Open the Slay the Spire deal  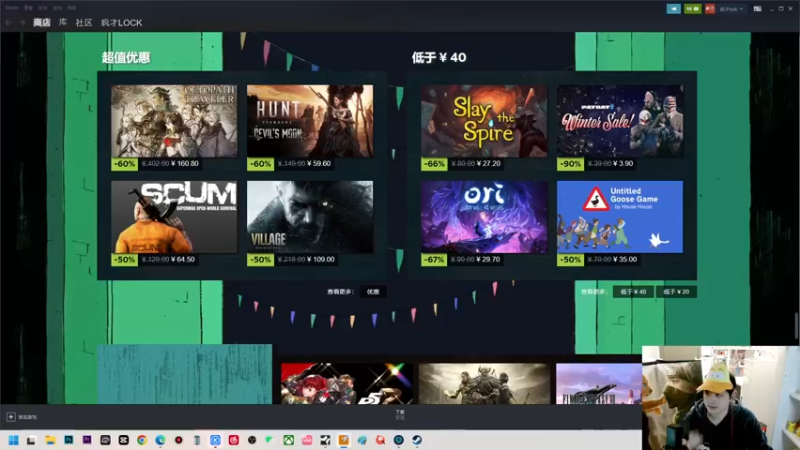click(484, 121)
